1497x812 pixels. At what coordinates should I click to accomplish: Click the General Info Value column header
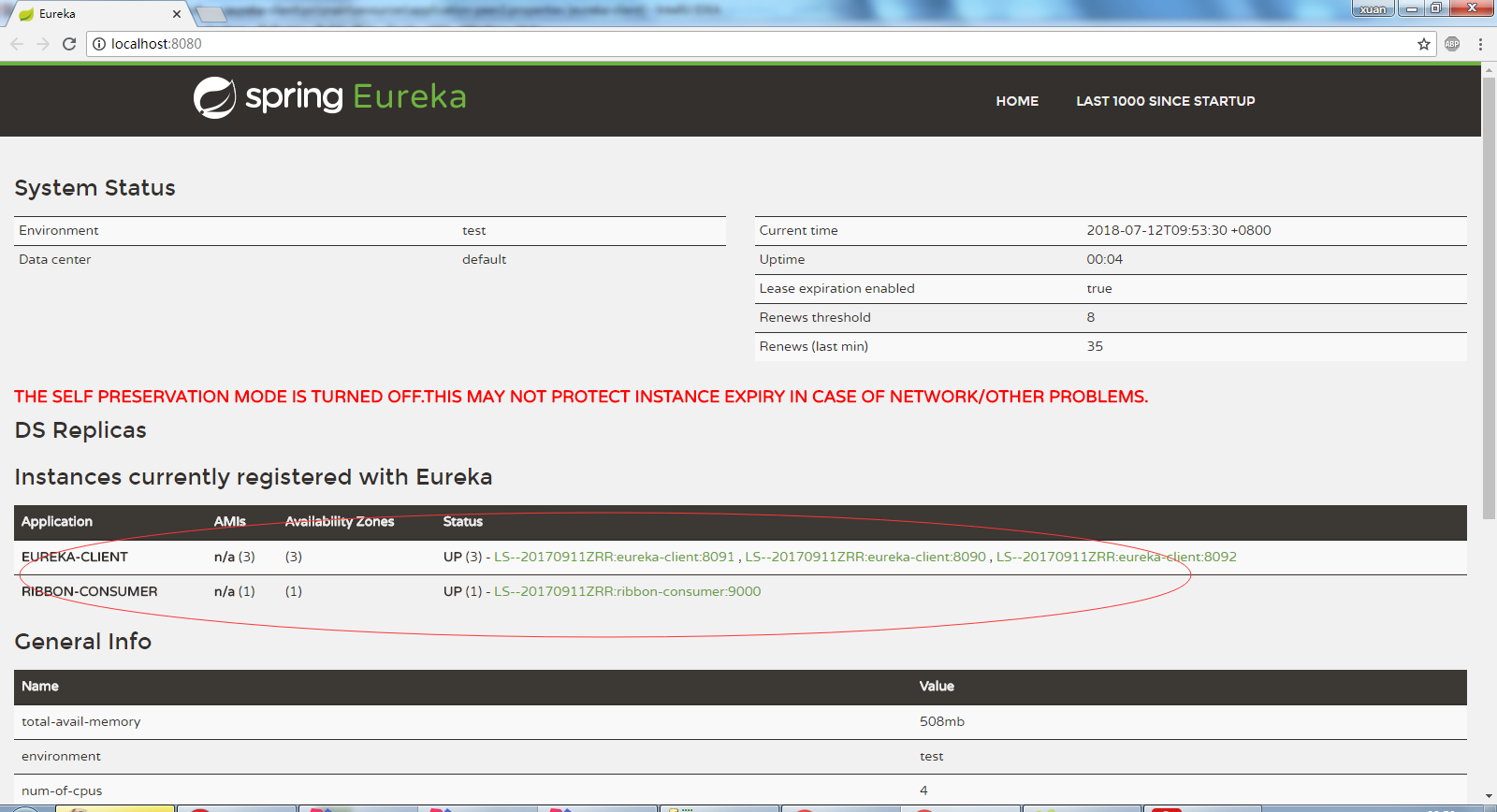[x=937, y=687]
